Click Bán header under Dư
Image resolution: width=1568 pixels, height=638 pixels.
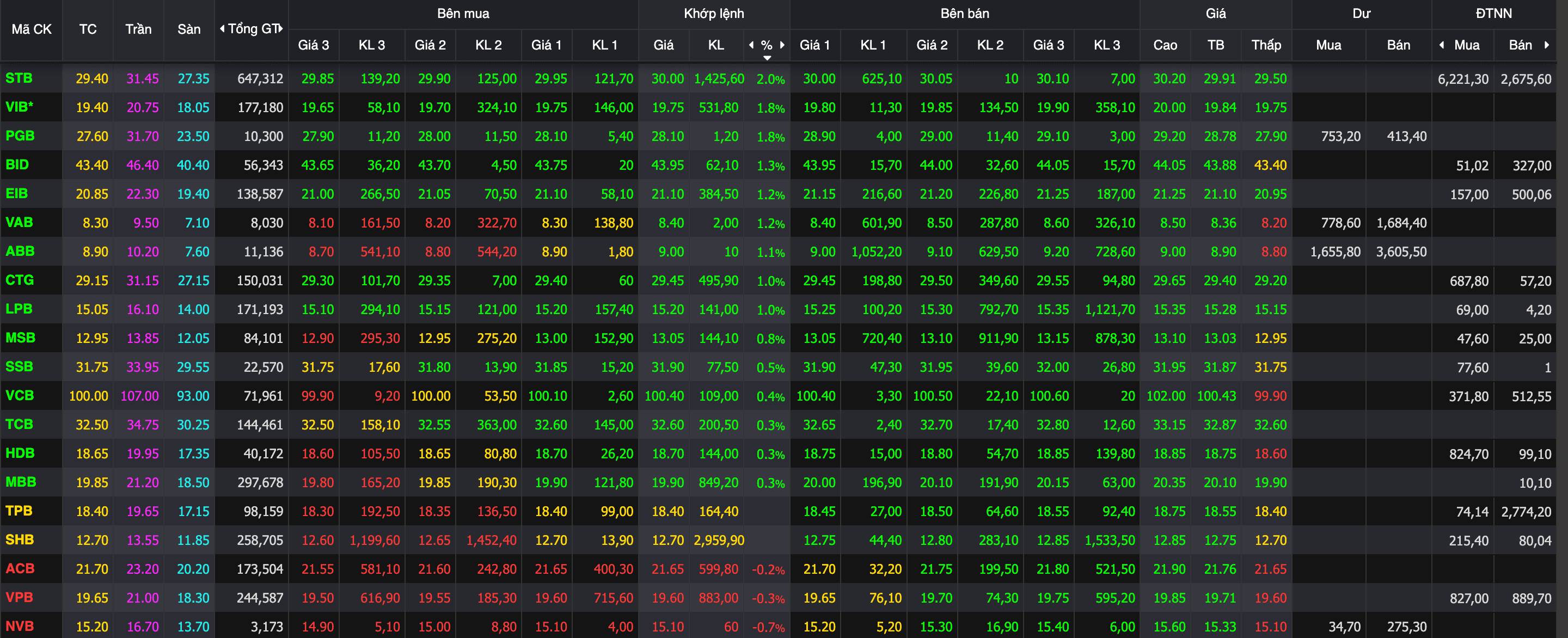point(1398,45)
